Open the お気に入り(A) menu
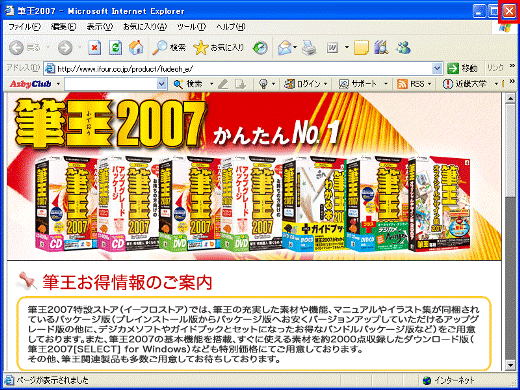Image resolution: width=520 pixels, height=390 pixels. pos(145,27)
